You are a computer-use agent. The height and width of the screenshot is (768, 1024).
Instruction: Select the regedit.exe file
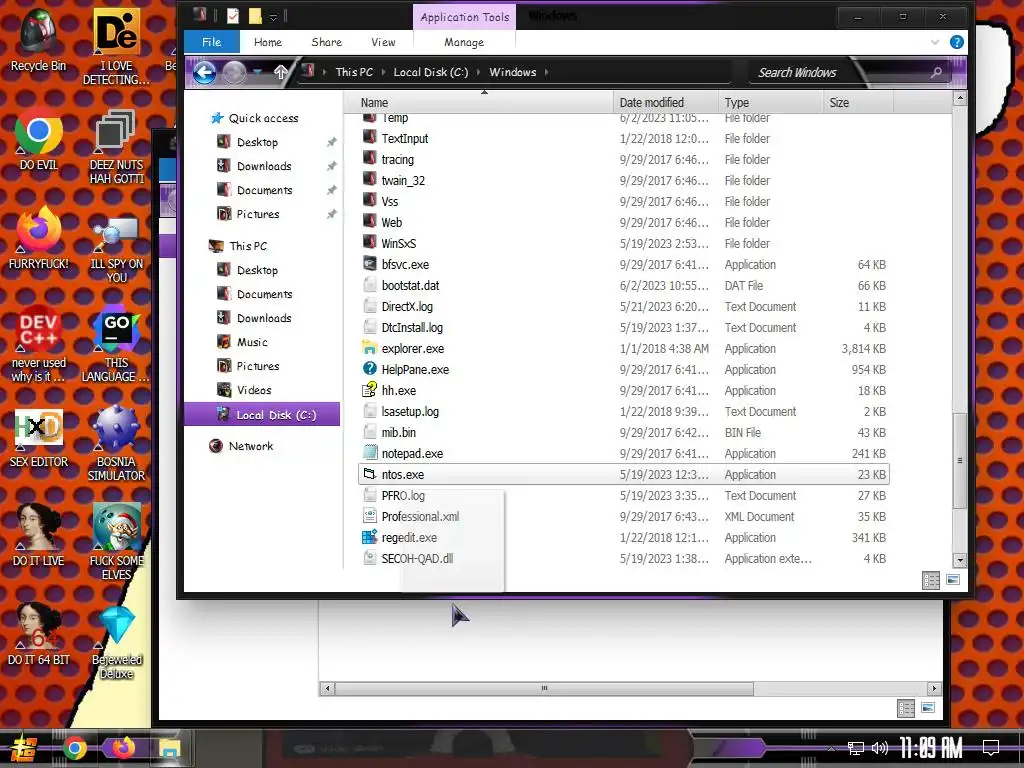(x=624, y=537)
